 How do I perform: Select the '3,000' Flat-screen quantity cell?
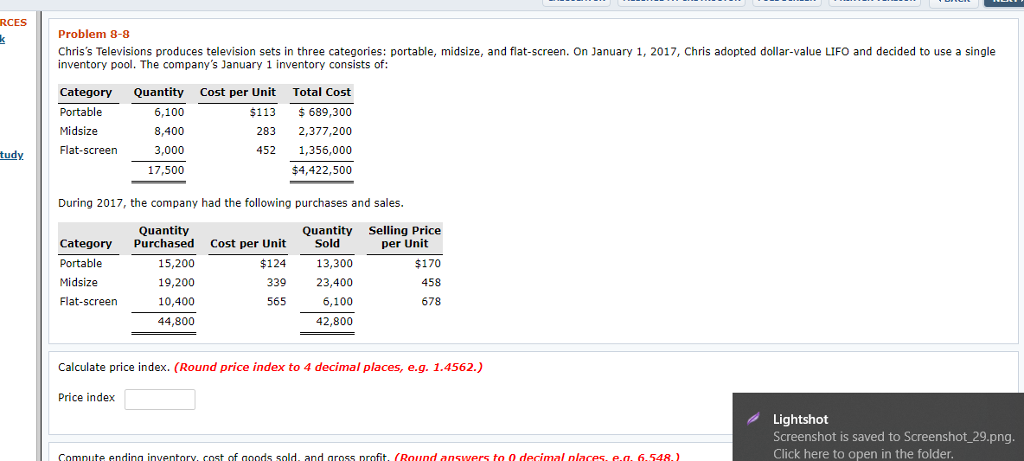169,150
